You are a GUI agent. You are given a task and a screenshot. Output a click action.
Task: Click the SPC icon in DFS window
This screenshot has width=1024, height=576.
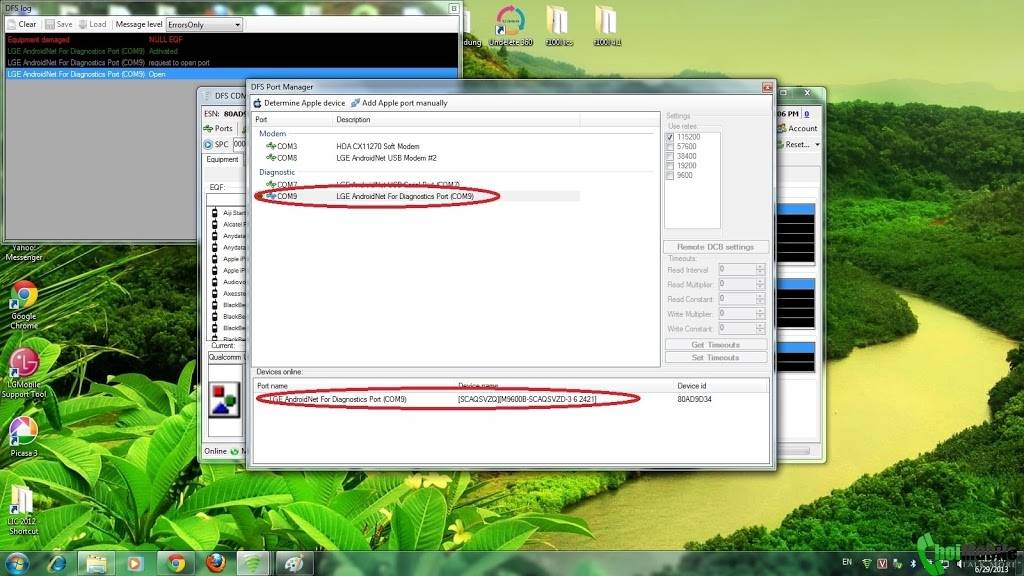click(x=208, y=144)
